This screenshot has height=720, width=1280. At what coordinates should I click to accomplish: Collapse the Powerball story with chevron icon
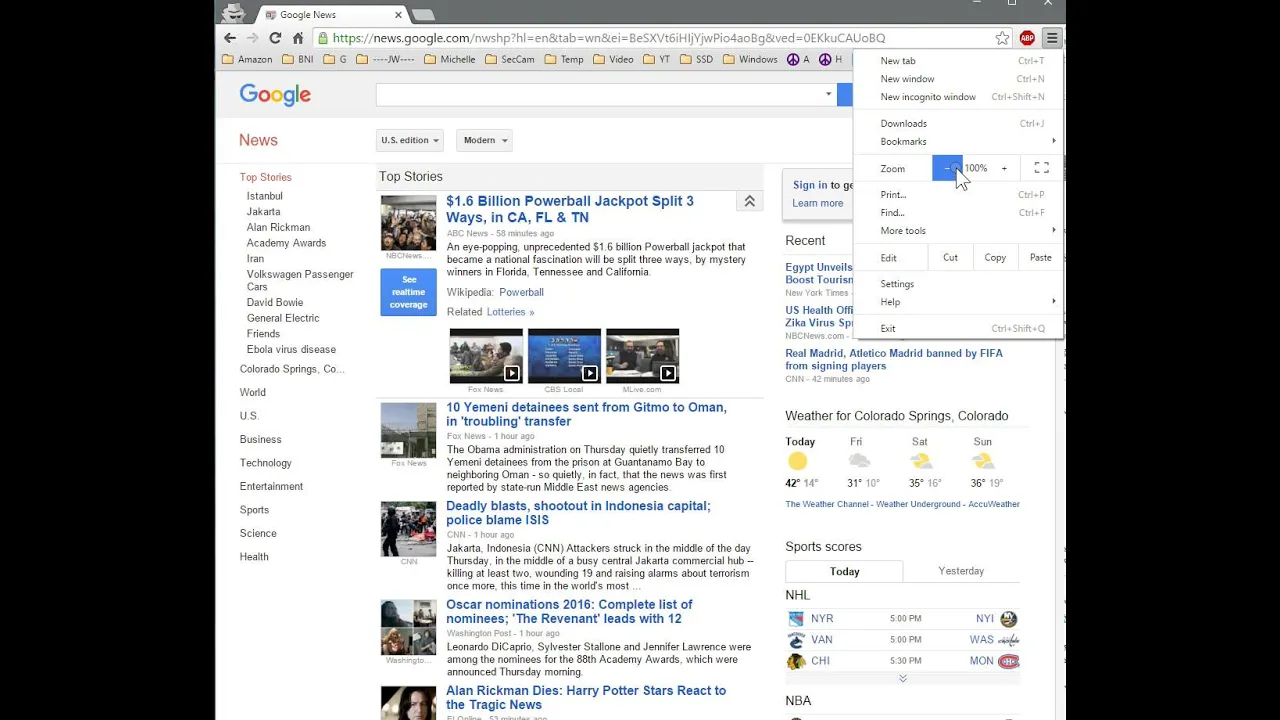point(749,202)
